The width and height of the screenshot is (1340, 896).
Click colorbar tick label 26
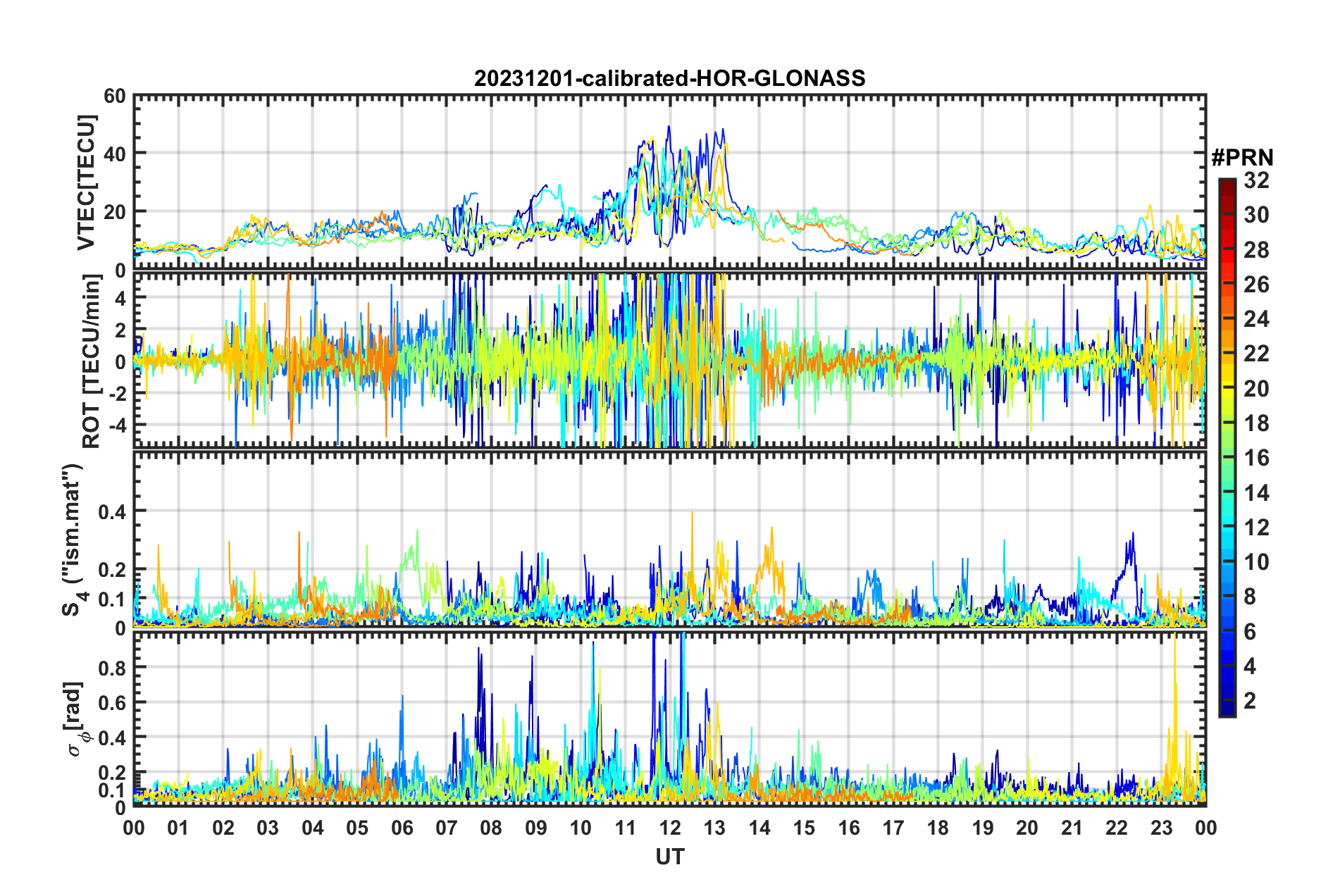pos(1256,285)
